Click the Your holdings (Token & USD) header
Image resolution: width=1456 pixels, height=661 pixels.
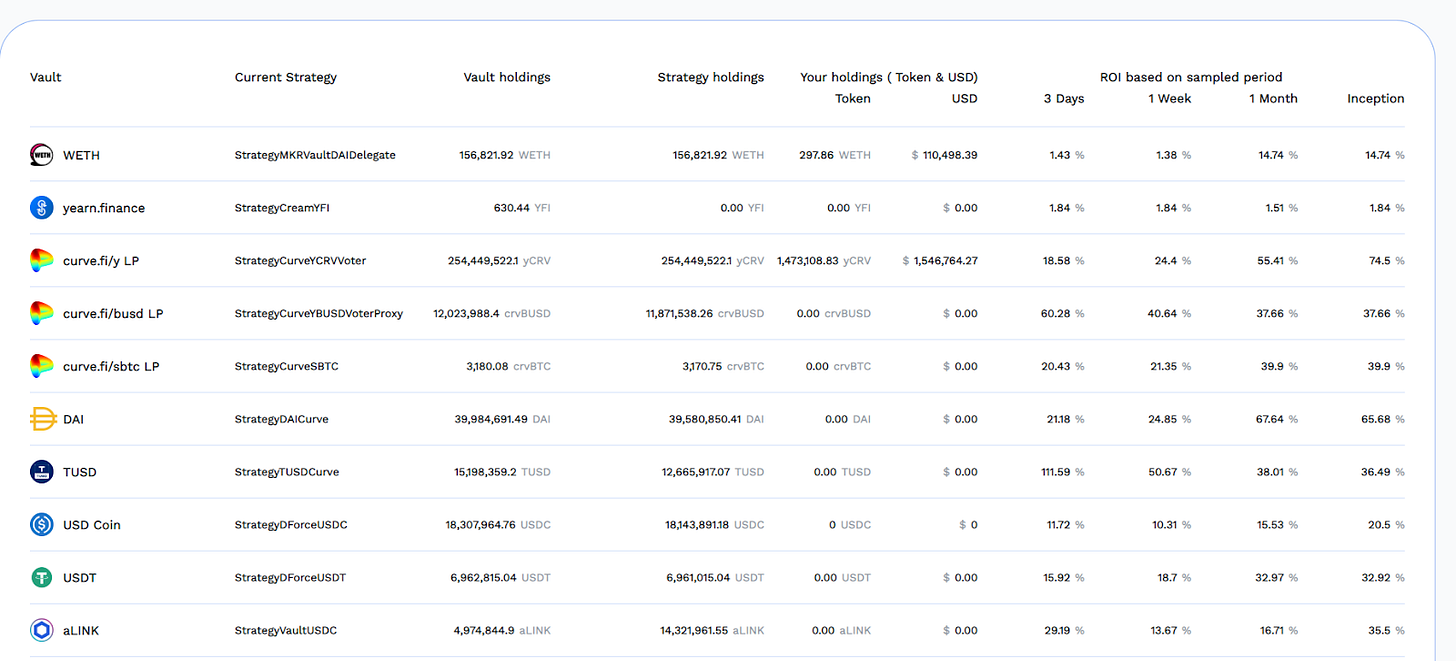coord(889,77)
